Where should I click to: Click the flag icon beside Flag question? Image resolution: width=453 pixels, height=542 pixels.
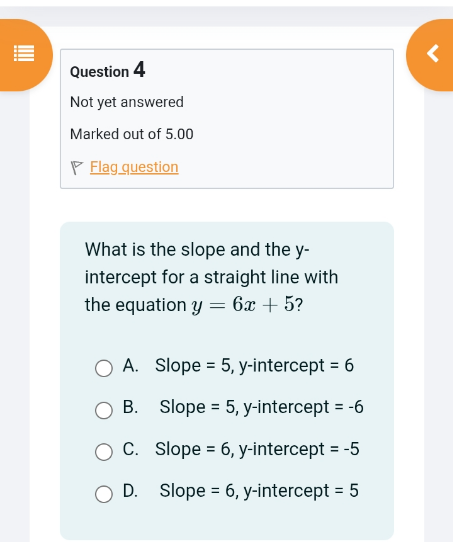pos(76,168)
